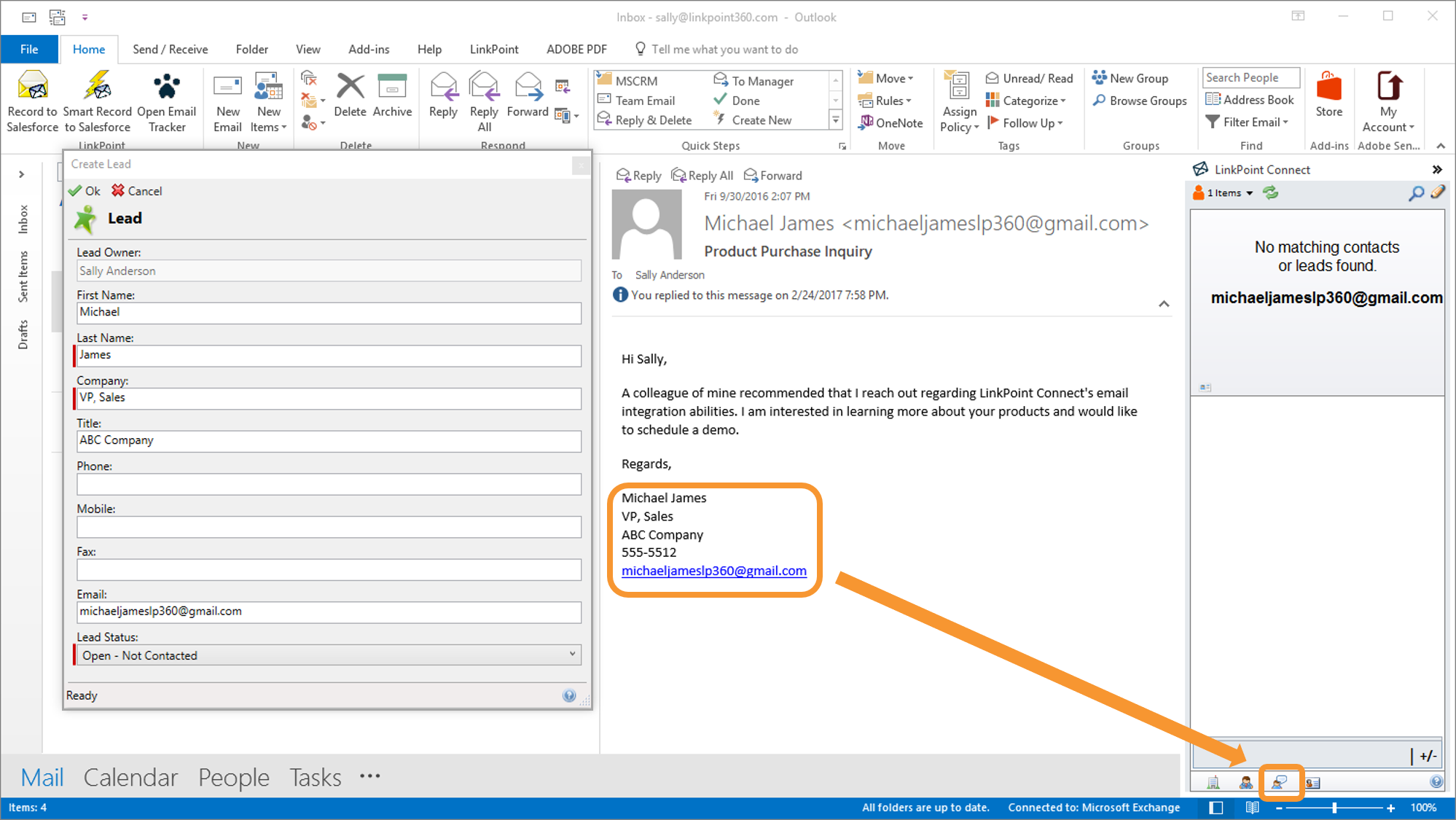Click Reply in the ribbon Respond group
The height and width of the screenshot is (820, 1456).
pos(443,95)
